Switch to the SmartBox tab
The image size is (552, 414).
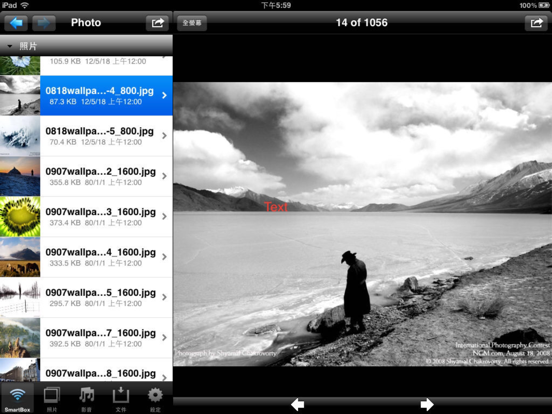click(17, 399)
